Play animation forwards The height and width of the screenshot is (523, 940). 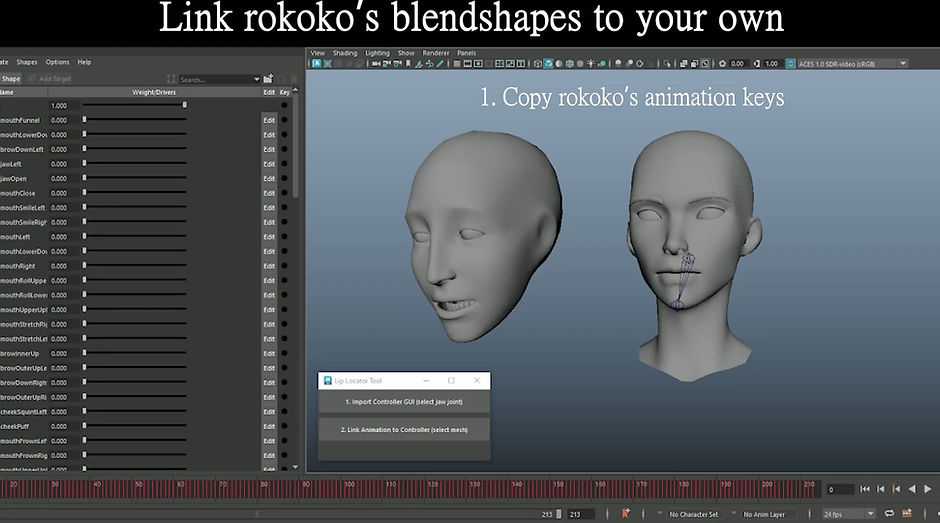pyautogui.click(x=928, y=489)
